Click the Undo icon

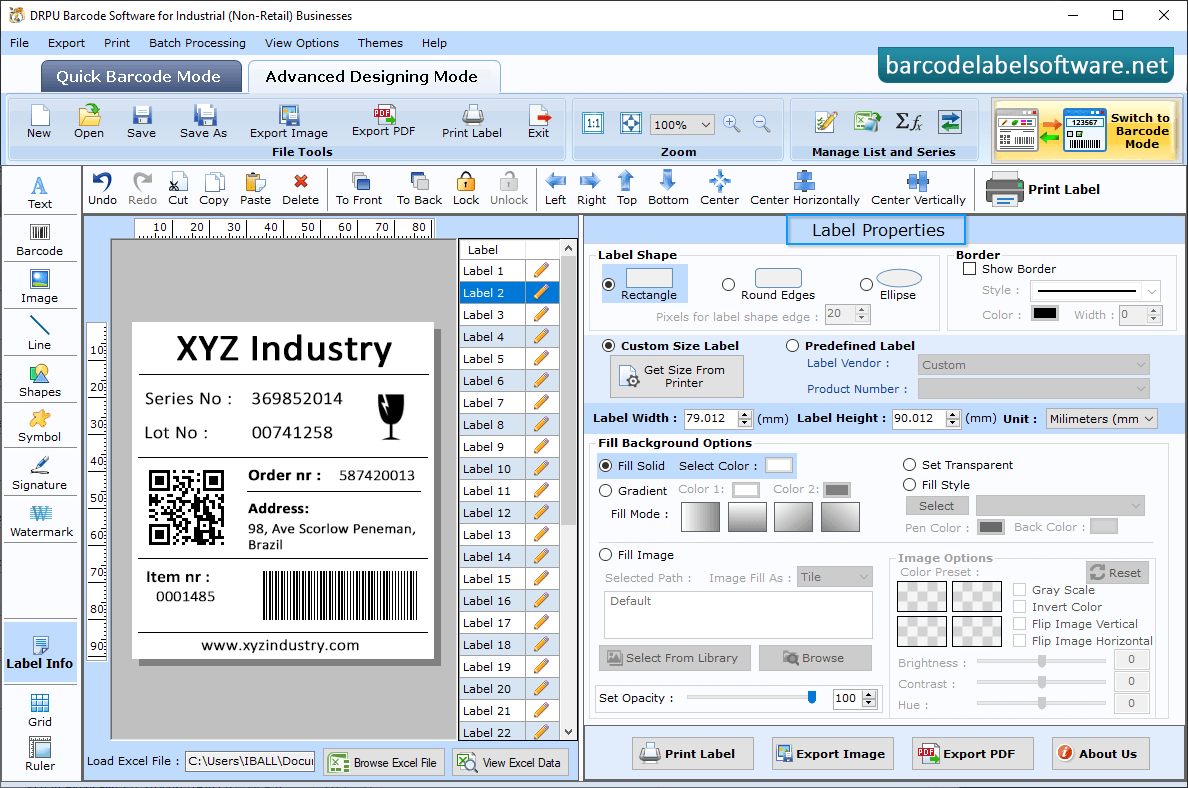(x=102, y=189)
